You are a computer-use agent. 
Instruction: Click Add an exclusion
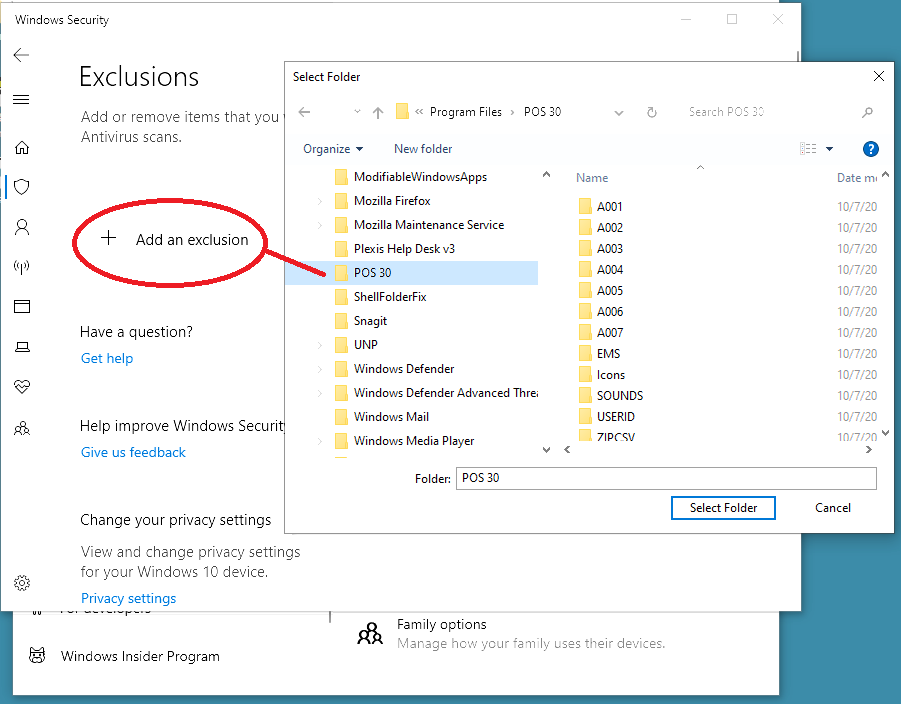tap(191, 240)
